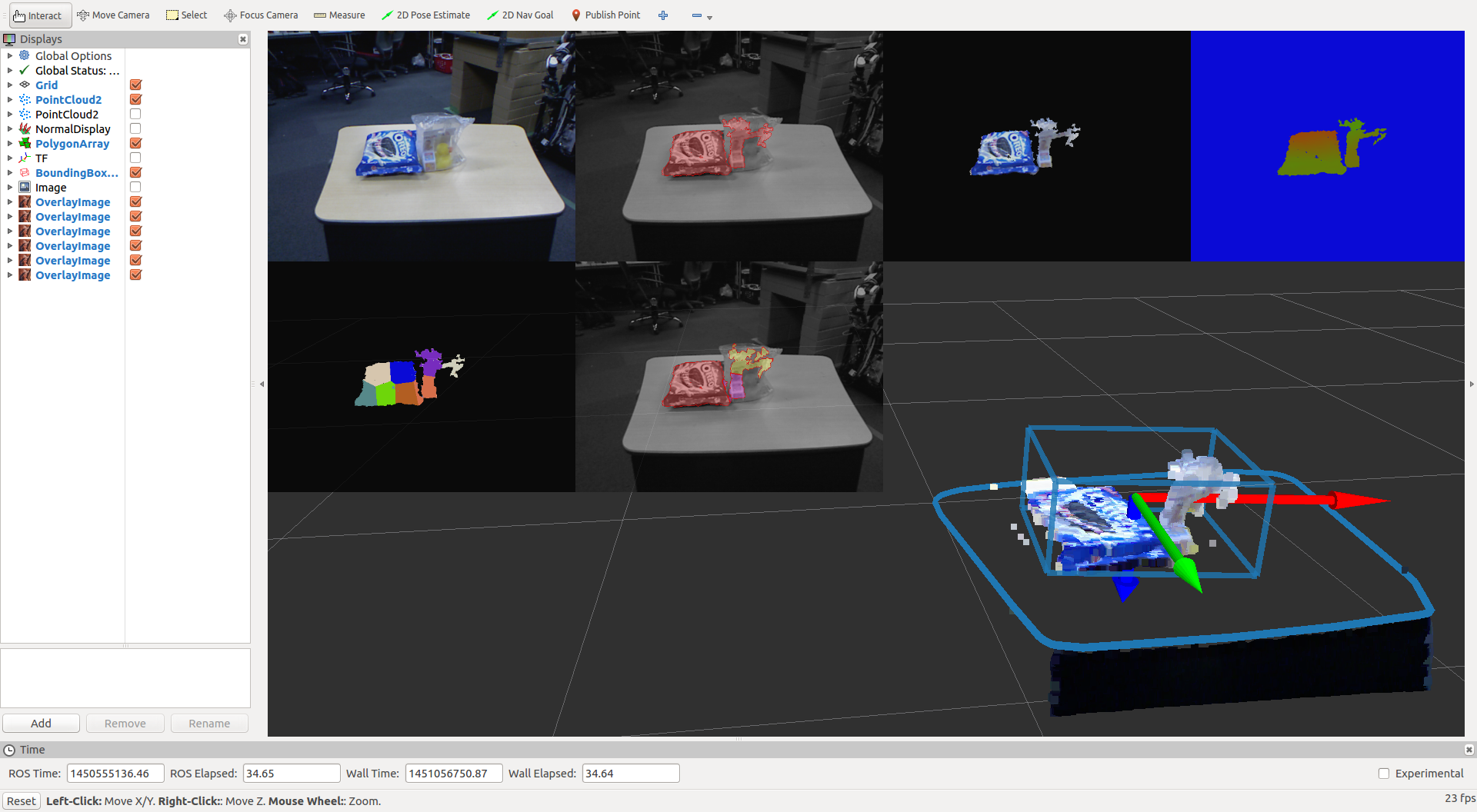Expand the Global Options tree item
1477x812 pixels.
click(9, 55)
